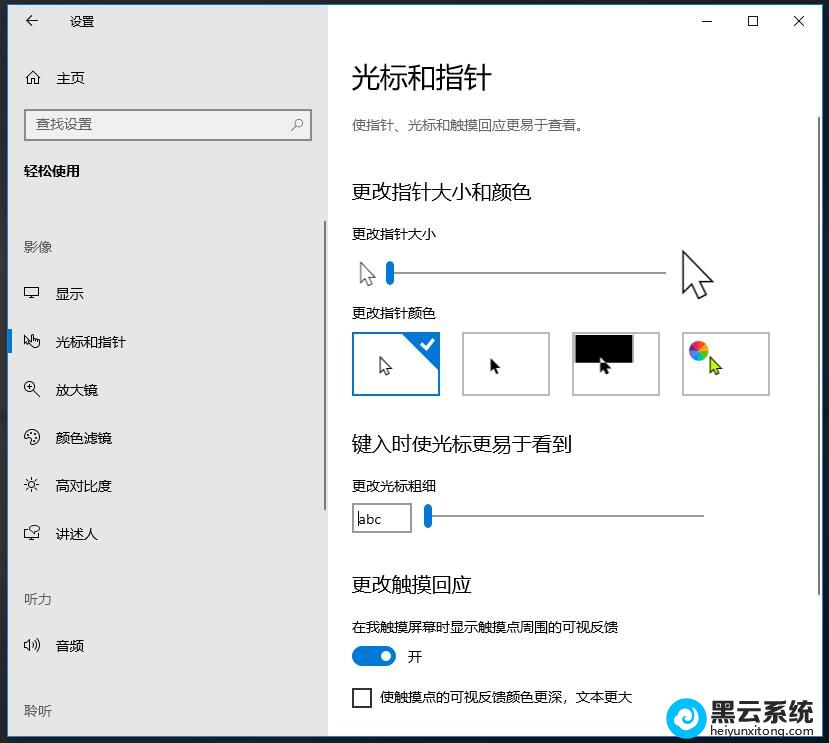Open 音频 (Audio) settings

point(32,645)
